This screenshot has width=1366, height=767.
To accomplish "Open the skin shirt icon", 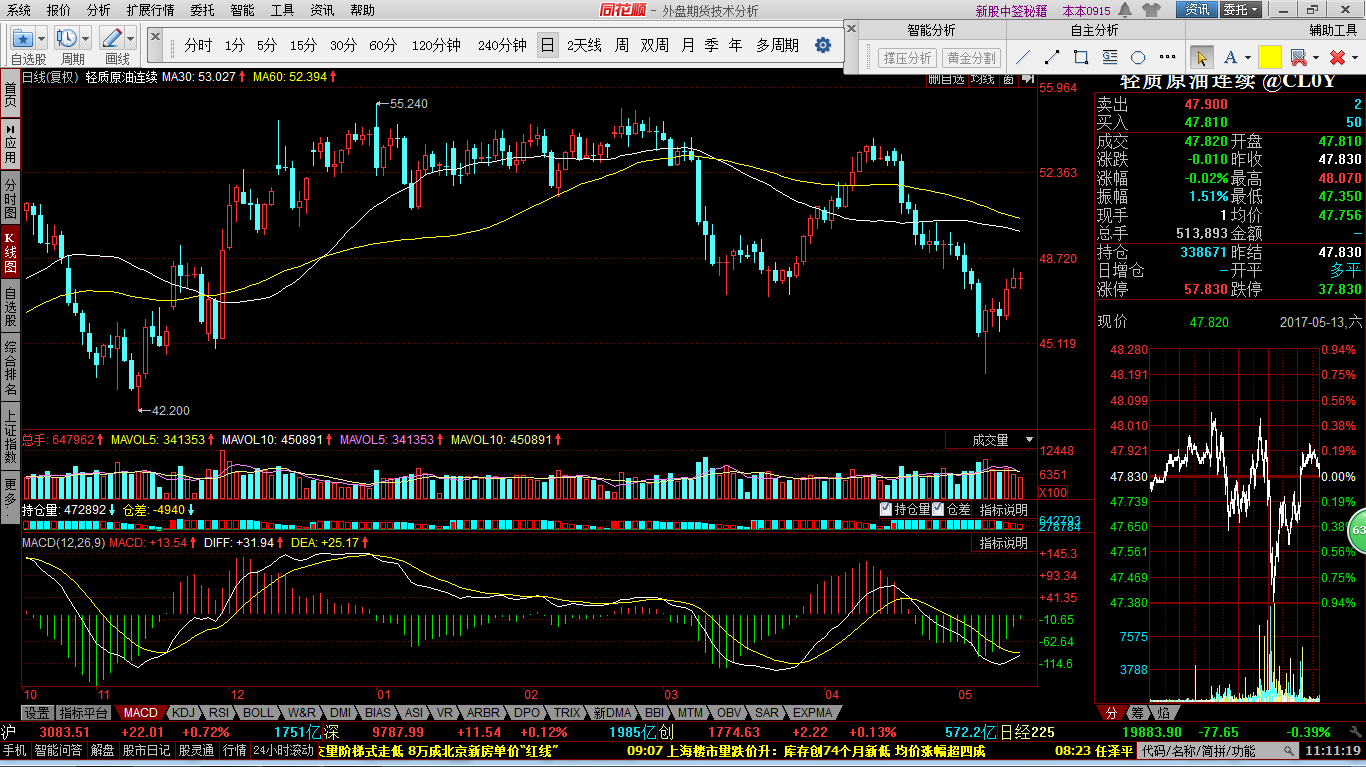I will pos(1151,10).
